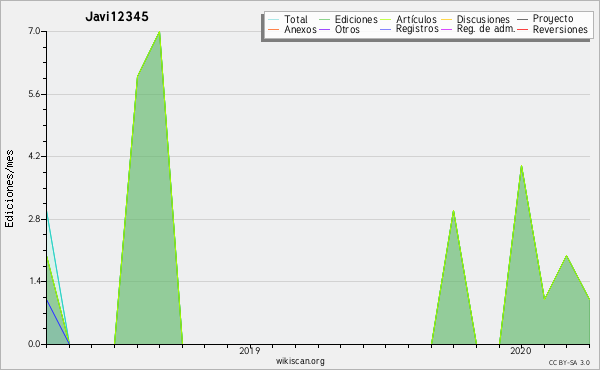
Task: Click the 0.0 y-axis value
Action: [34, 344]
